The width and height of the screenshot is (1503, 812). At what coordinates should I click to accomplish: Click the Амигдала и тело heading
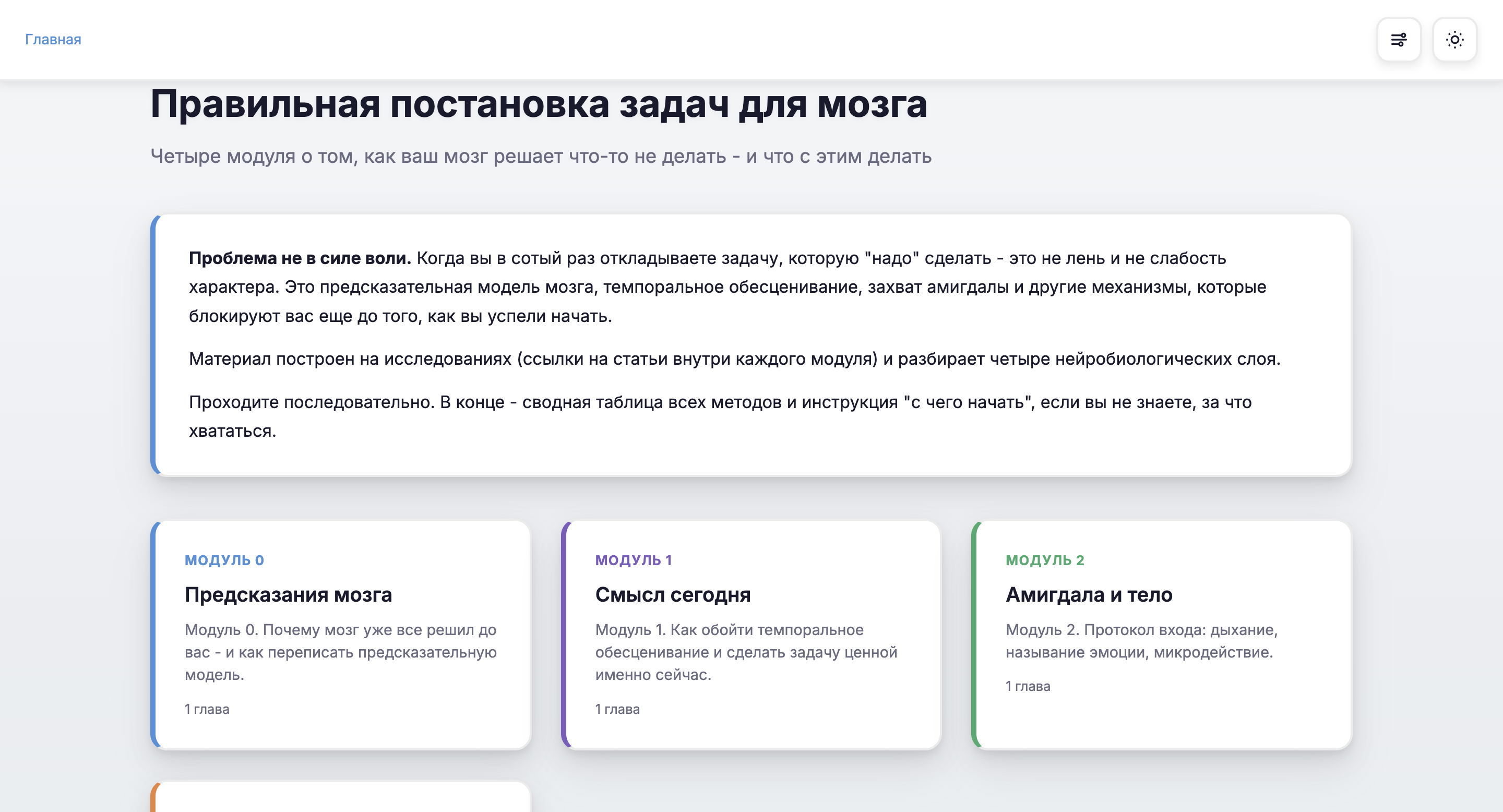tap(1089, 594)
